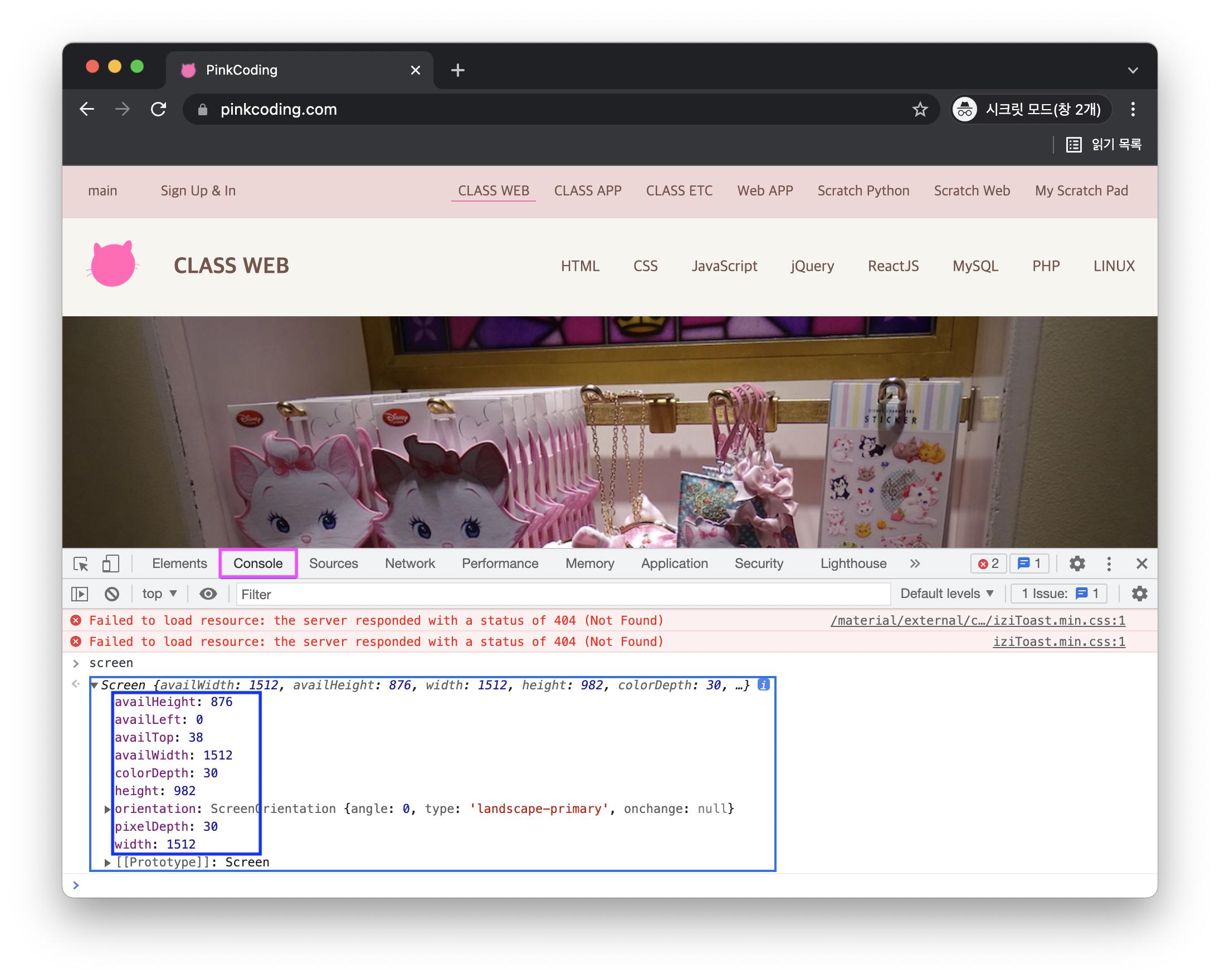The height and width of the screenshot is (980, 1220).
Task: Open the Sign Up & In link
Action: click(x=198, y=190)
